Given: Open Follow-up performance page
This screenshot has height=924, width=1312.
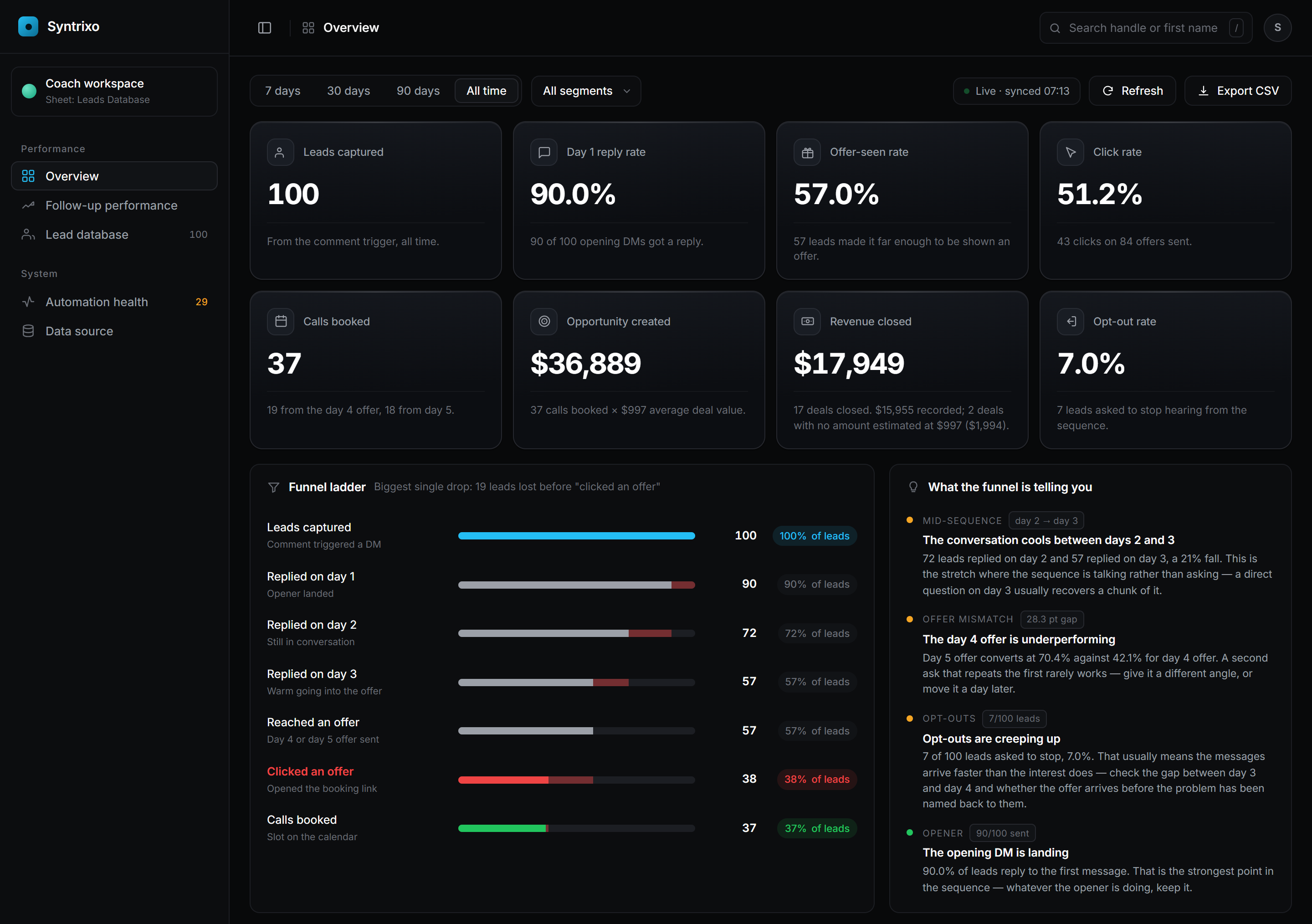Looking at the screenshot, I should pyautogui.click(x=114, y=205).
